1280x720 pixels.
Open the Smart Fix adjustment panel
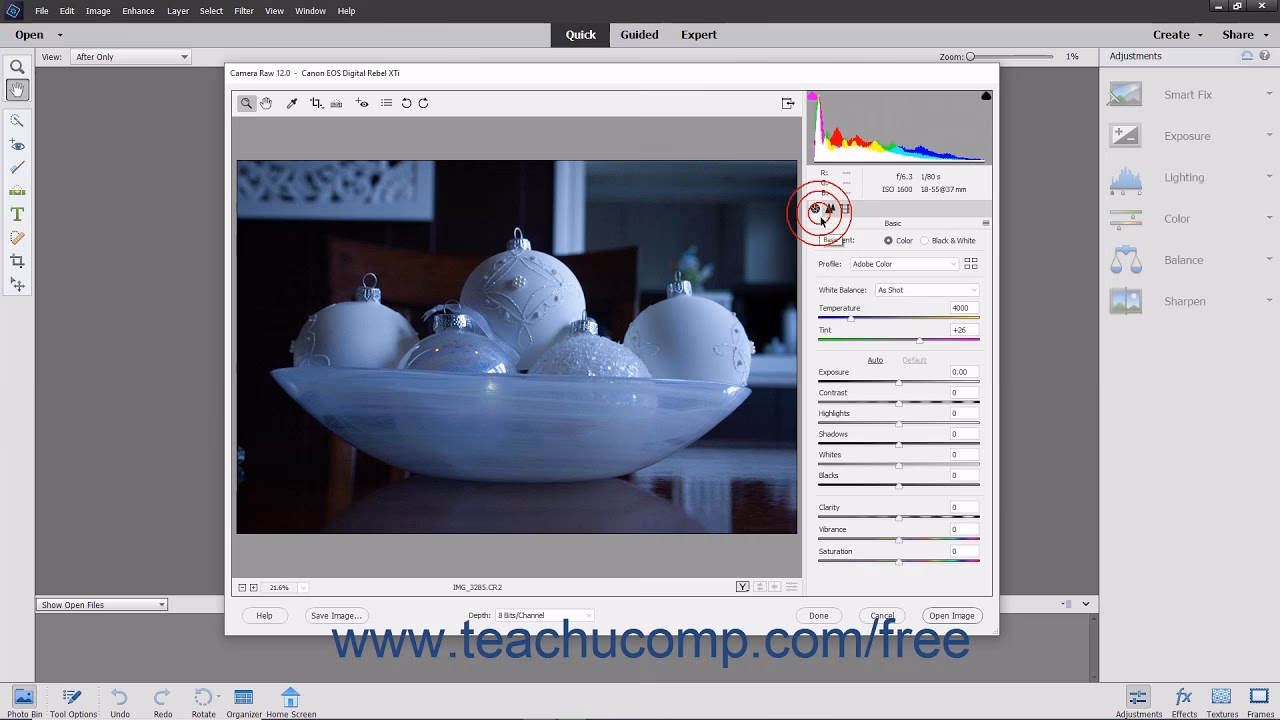pos(1186,94)
